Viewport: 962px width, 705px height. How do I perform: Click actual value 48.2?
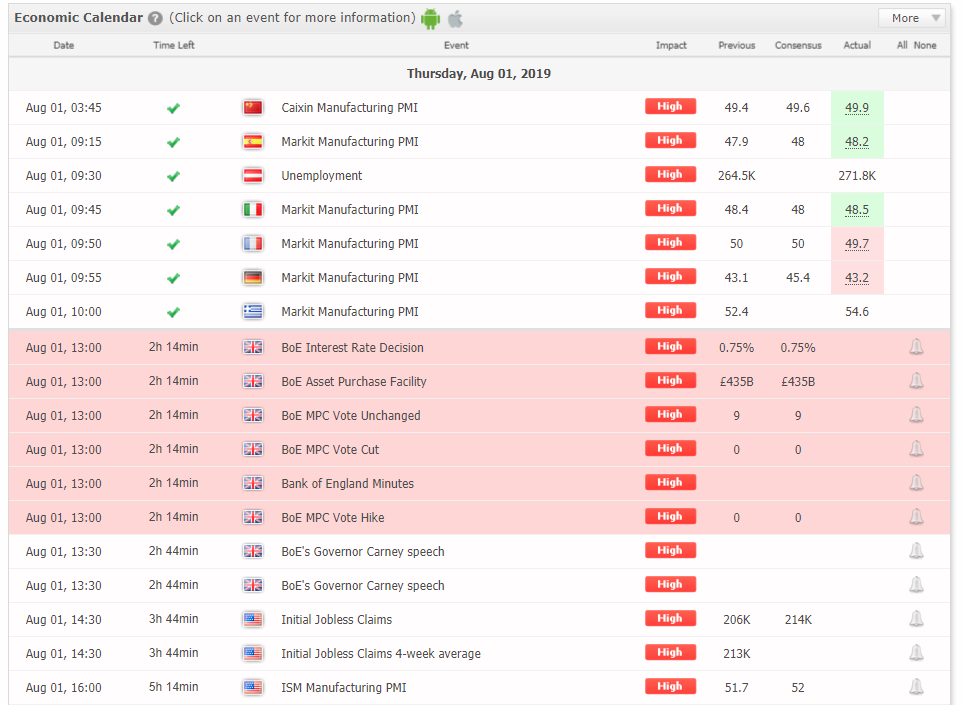pyautogui.click(x=857, y=142)
